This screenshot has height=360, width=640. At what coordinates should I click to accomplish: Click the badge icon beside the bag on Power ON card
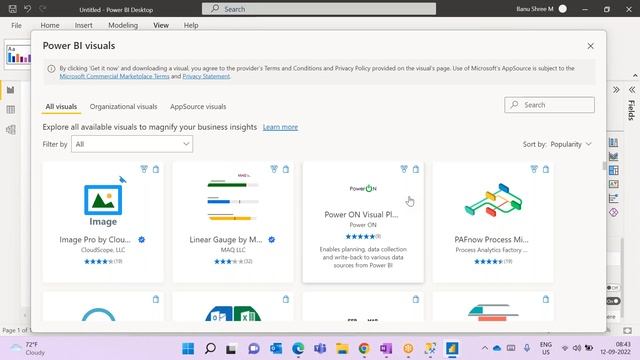coord(404,169)
